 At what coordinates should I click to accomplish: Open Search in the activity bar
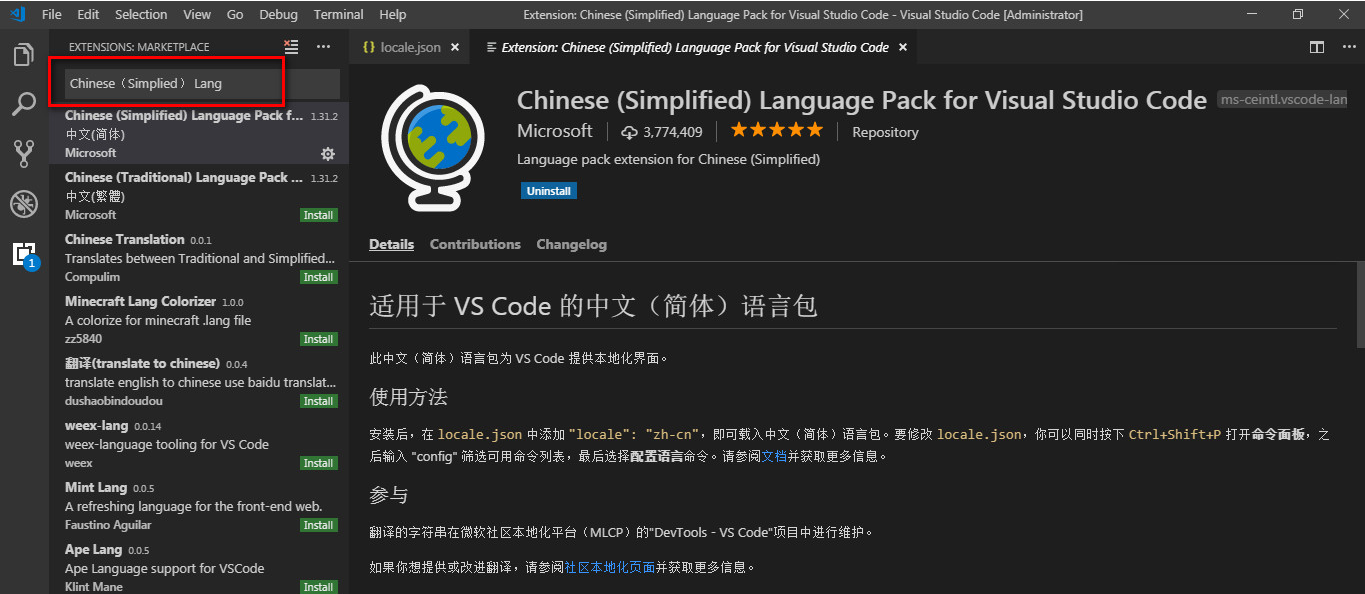point(23,104)
